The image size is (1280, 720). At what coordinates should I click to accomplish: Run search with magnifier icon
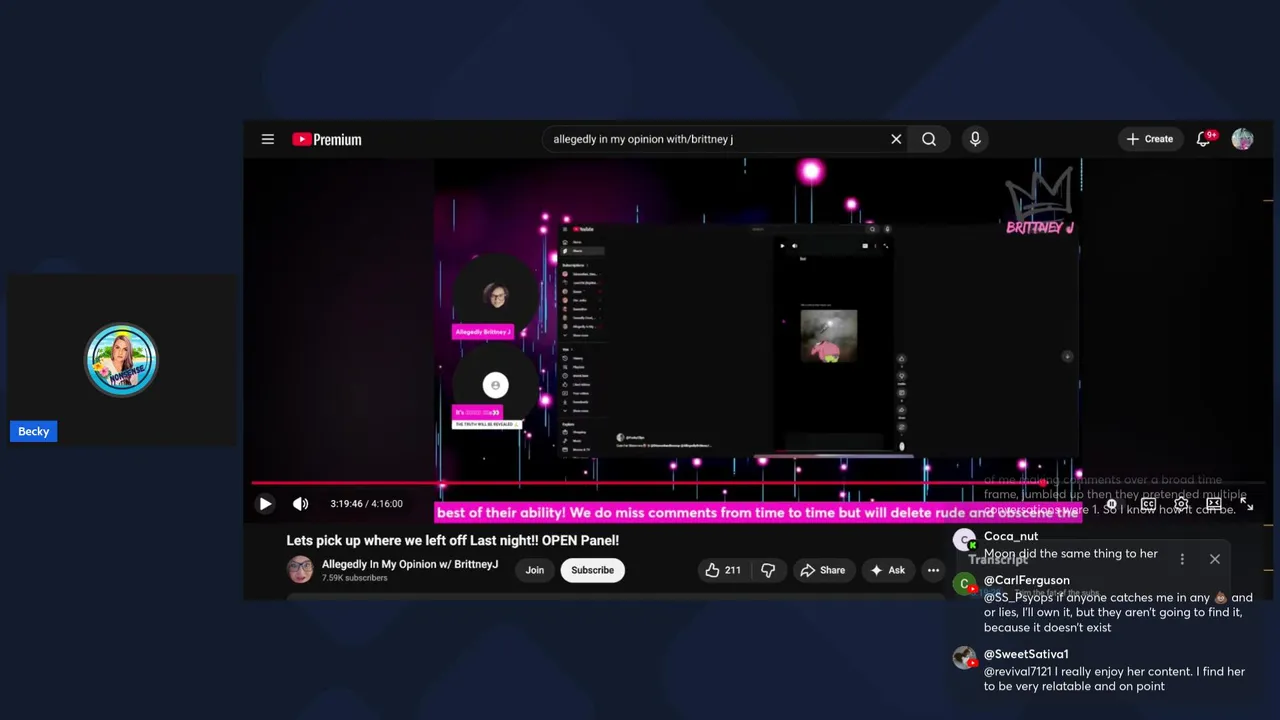pos(929,139)
